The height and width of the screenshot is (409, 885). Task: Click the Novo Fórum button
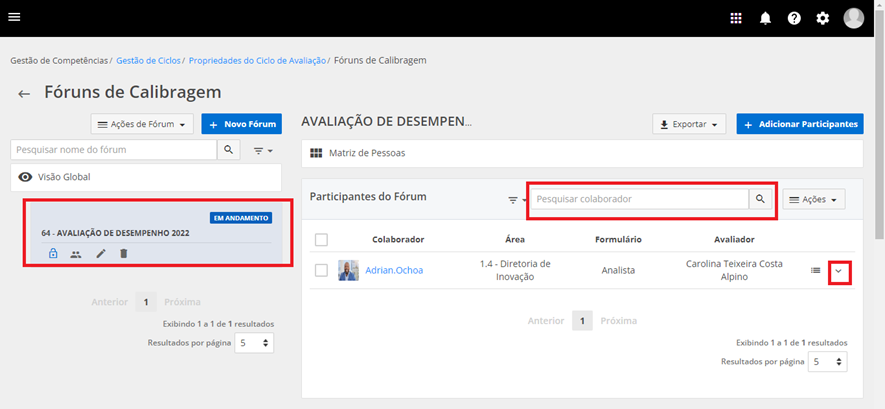point(241,124)
